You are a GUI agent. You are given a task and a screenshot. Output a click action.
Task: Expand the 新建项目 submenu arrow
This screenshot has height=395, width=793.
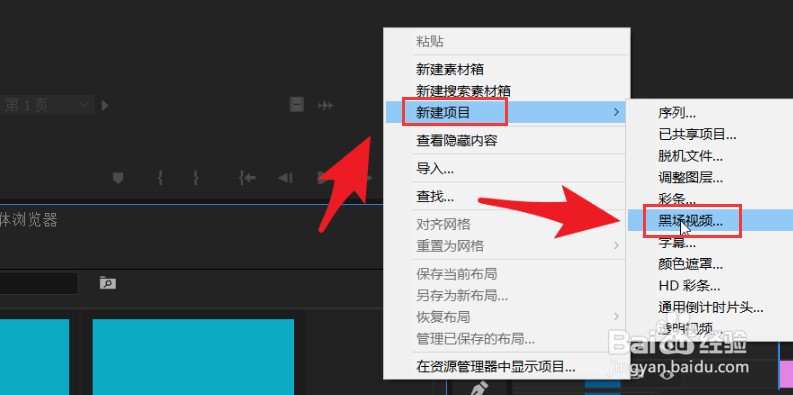[x=616, y=112]
